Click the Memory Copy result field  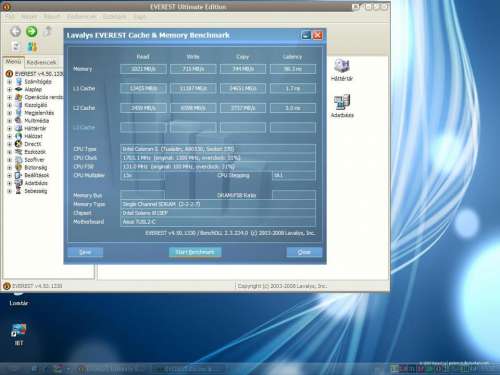pos(243,69)
